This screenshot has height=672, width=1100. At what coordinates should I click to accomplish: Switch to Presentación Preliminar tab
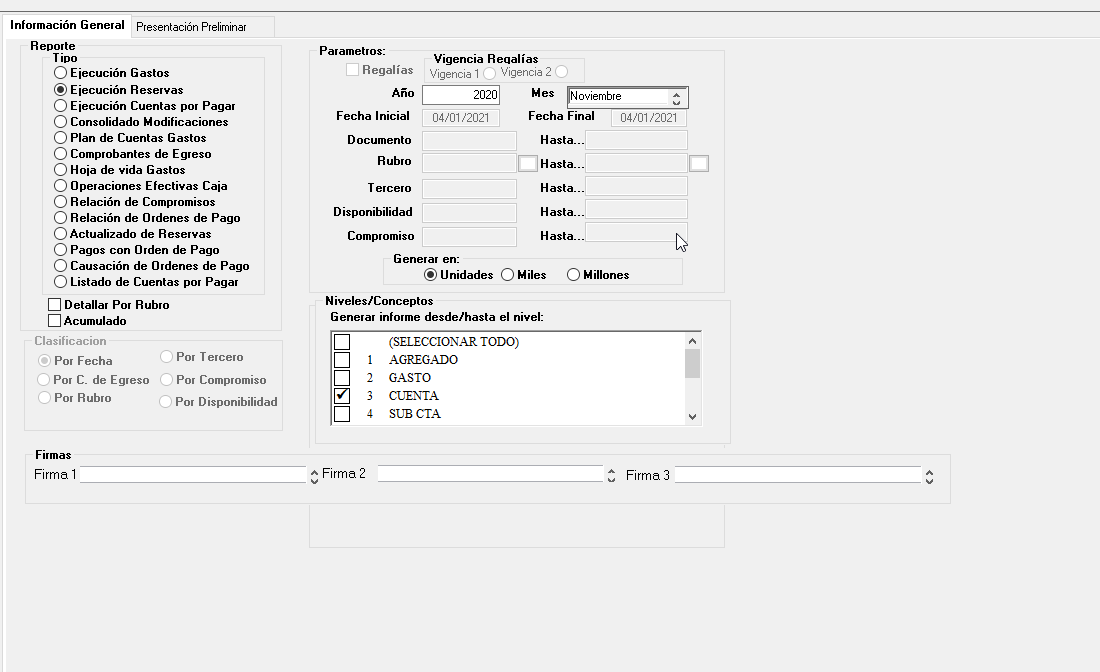tap(191, 26)
